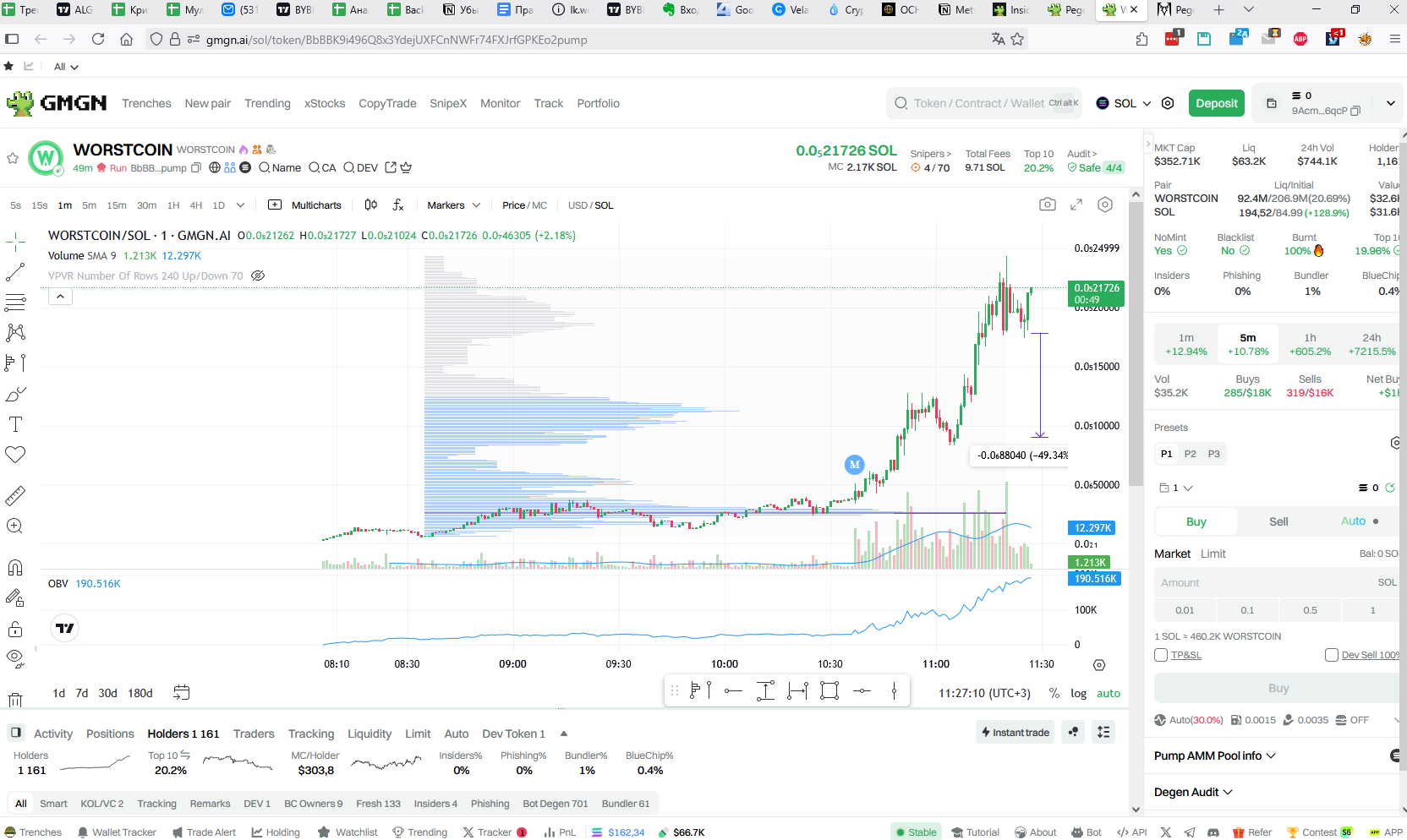Select the crosshair cursor tool

(x=15, y=243)
